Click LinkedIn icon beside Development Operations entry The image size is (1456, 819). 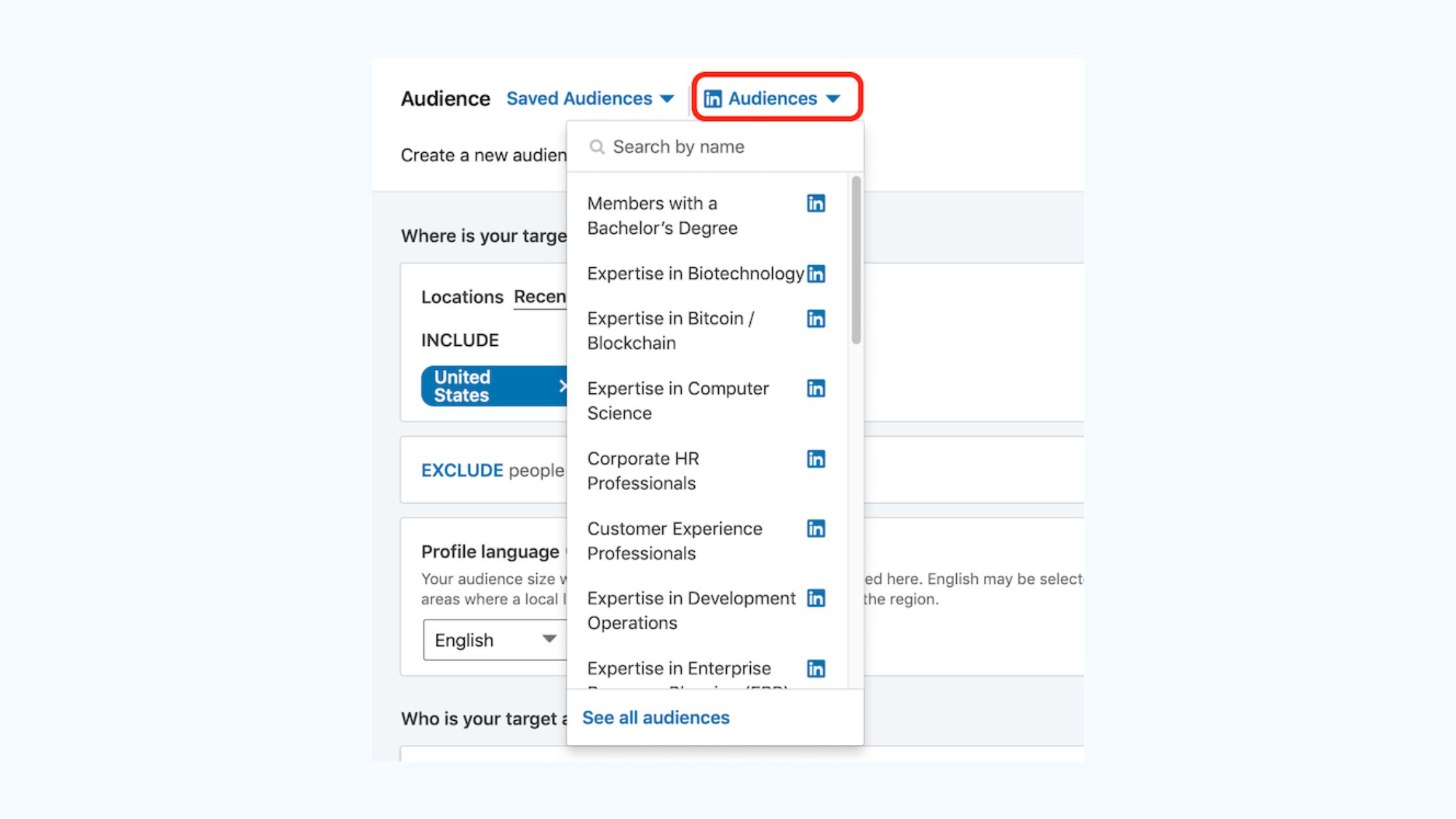click(816, 598)
